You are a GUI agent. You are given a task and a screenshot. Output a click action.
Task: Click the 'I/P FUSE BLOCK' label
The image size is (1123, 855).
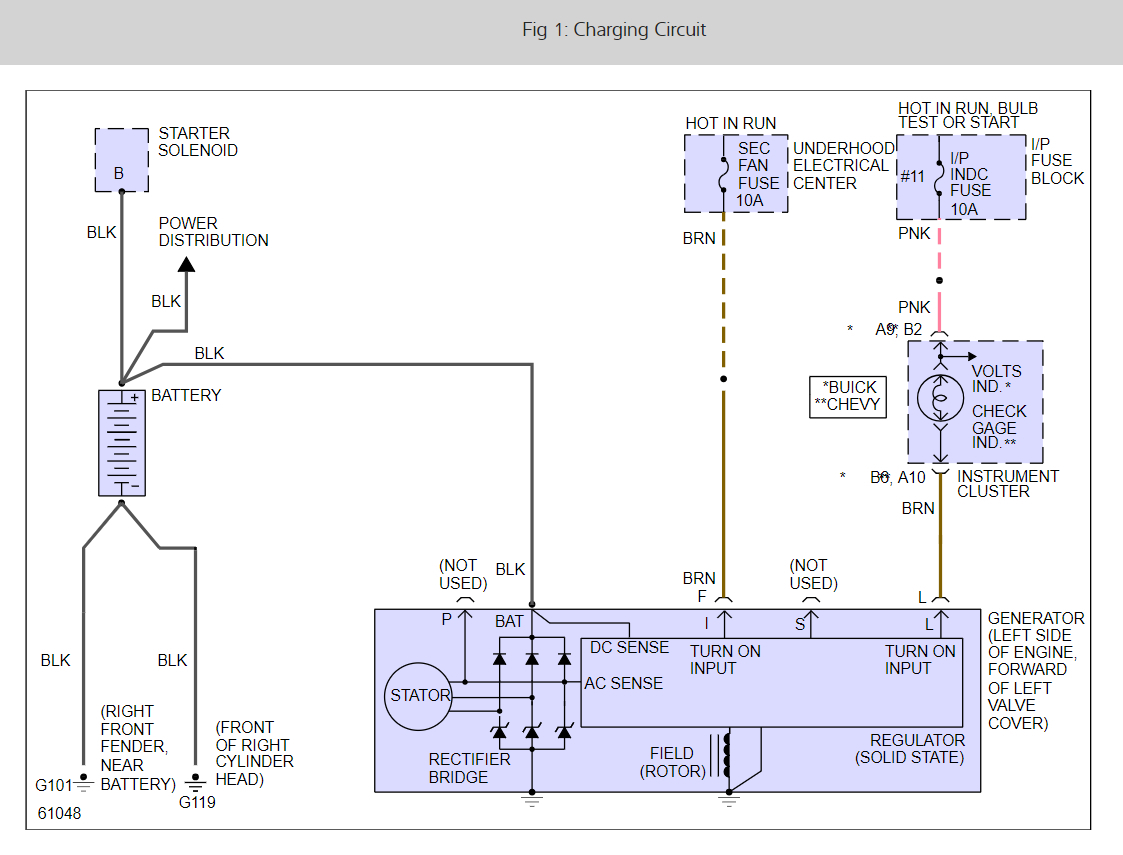[1057, 160]
